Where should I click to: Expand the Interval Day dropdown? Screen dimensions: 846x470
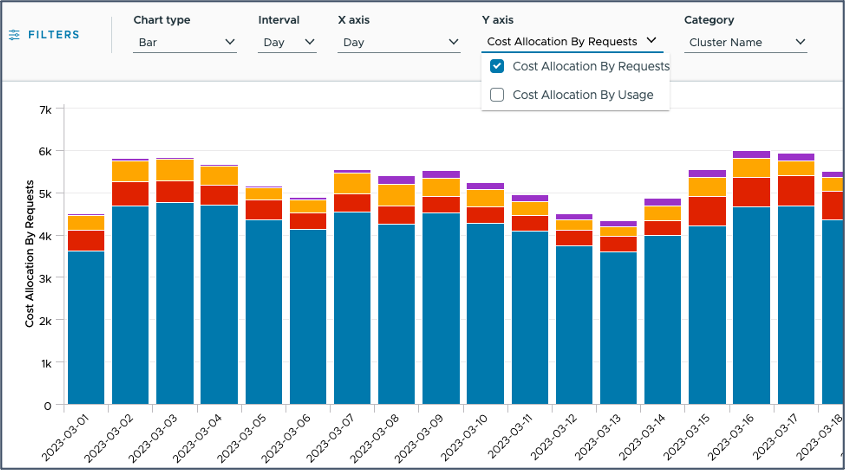[287, 42]
